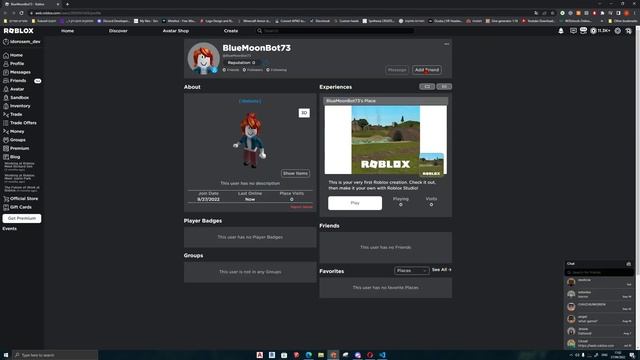The height and width of the screenshot is (360, 640).
Task: Open the Home sidebar item
Action: tap(13, 55)
